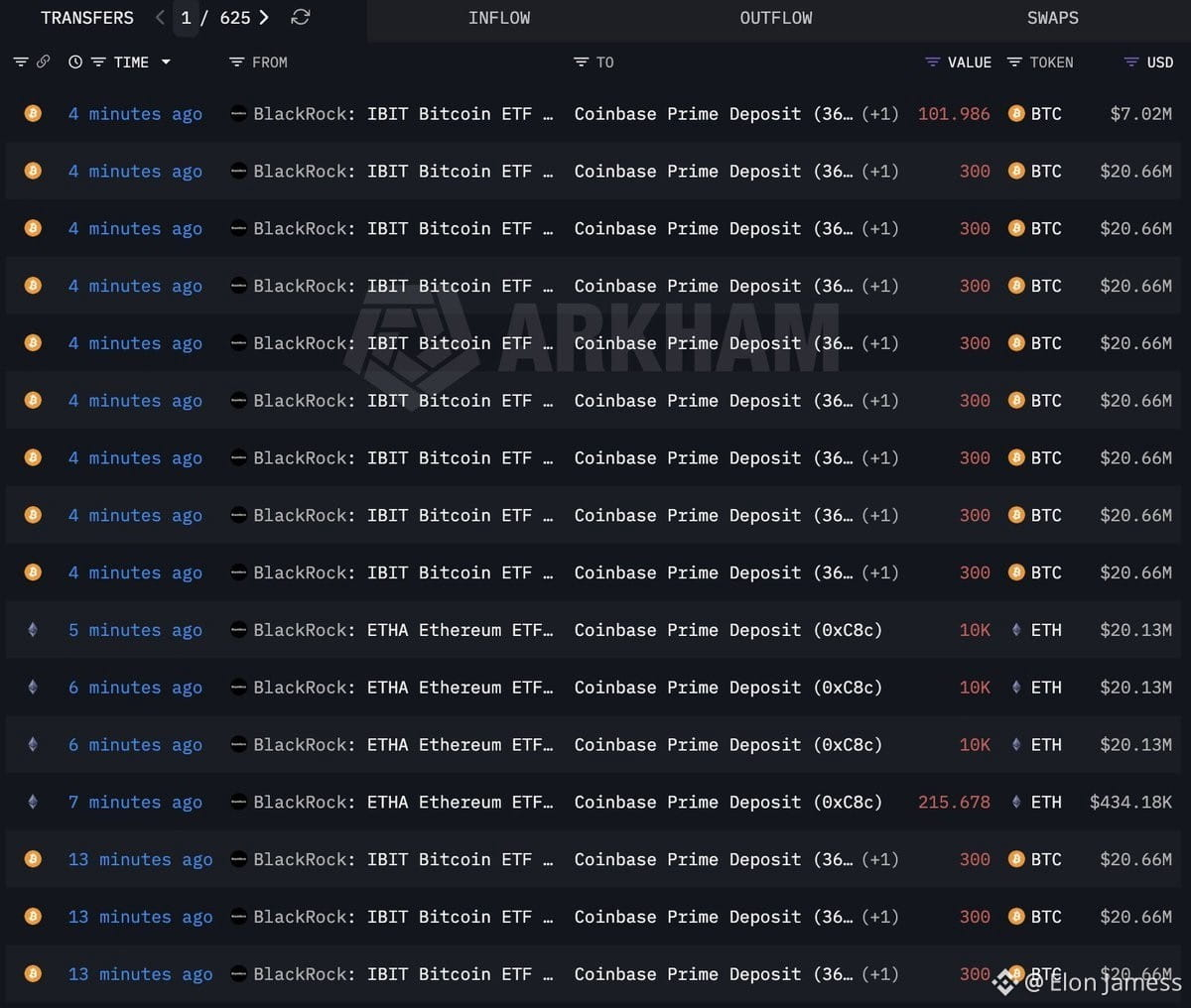1191x1008 pixels.
Task: Click the $7.02M USD amount
Action: click(x=1141, y=114)
